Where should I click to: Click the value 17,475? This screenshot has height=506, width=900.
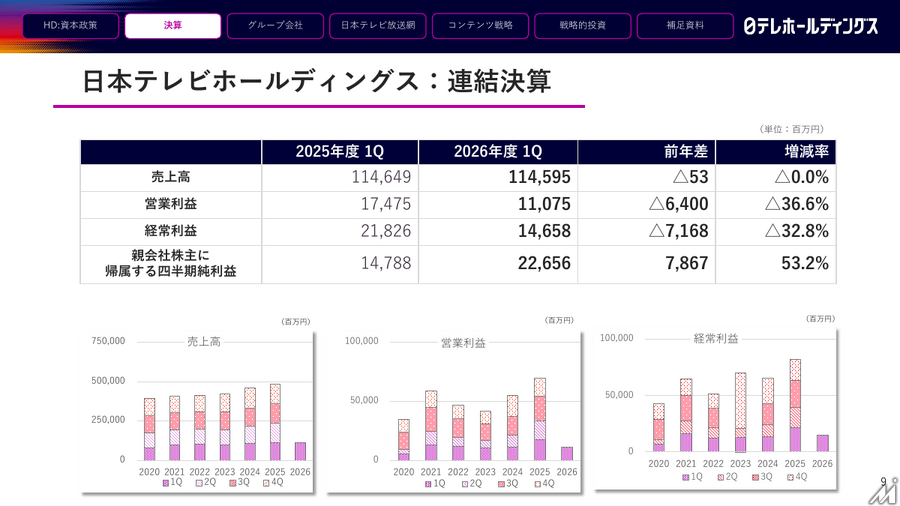pyautogui.click(x=386, y=204)
